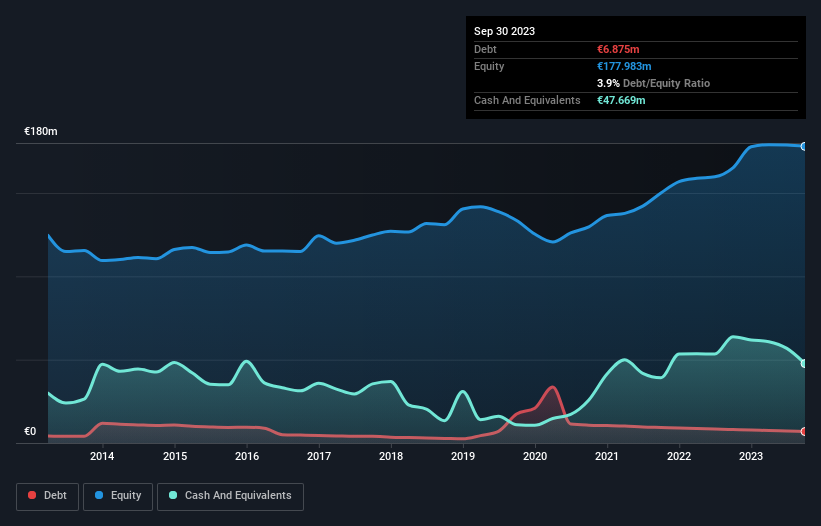Screen dimensions: 821x526
Task: Click the teal Cash legend dot
Action: click(173, 495)
